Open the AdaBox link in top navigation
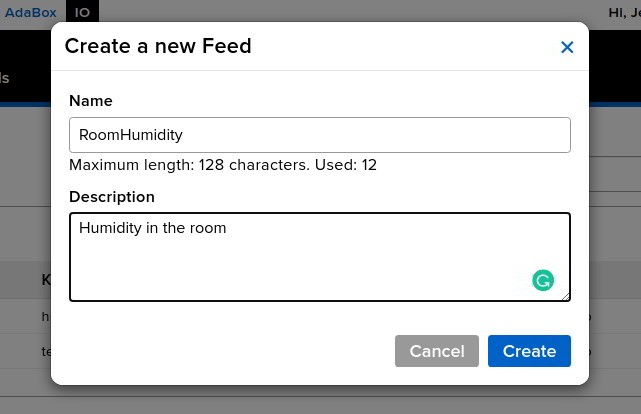This screenshot has height=414, width=641. tap(31, 12)
